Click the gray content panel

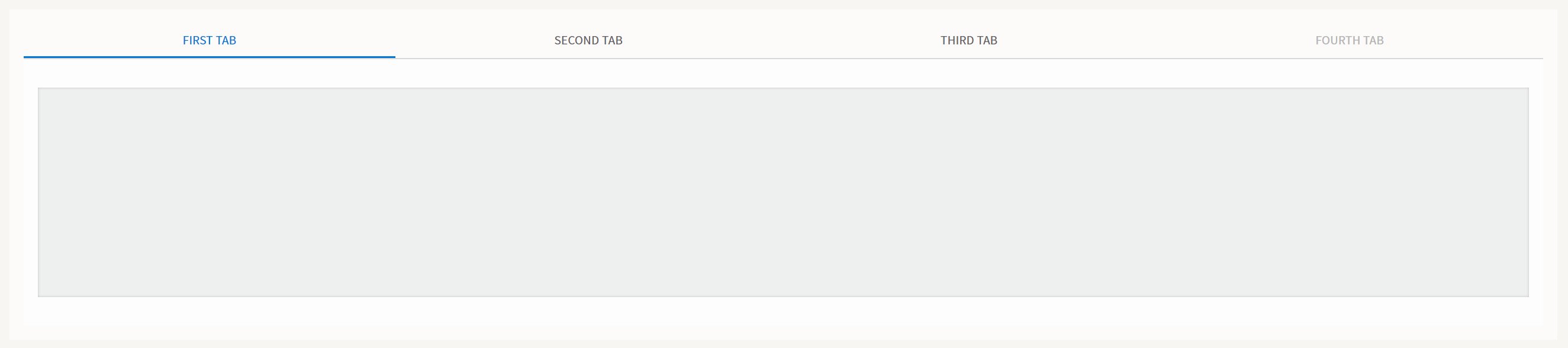pos(783,192)
